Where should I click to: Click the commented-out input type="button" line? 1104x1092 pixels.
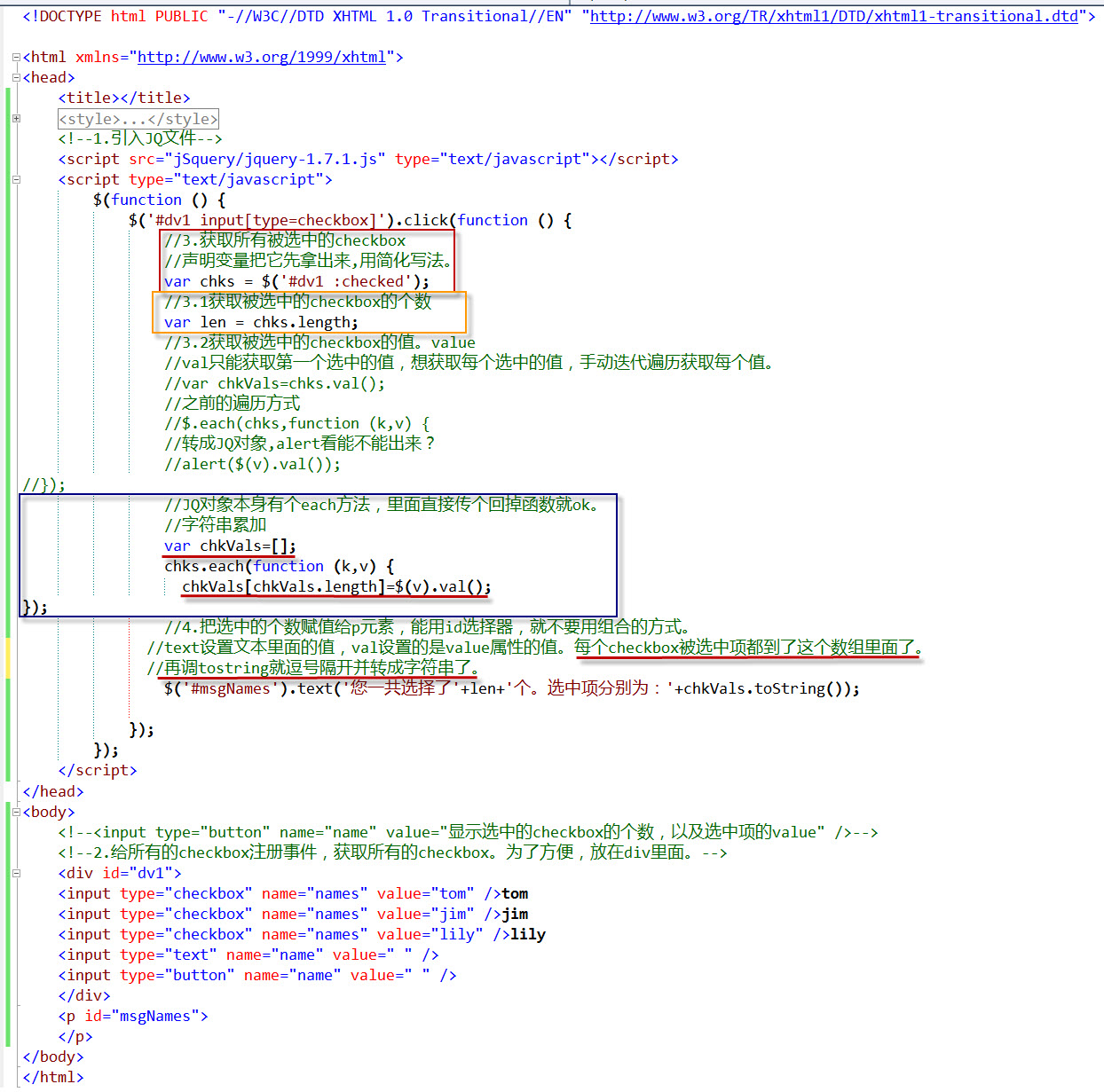point(469,832)
